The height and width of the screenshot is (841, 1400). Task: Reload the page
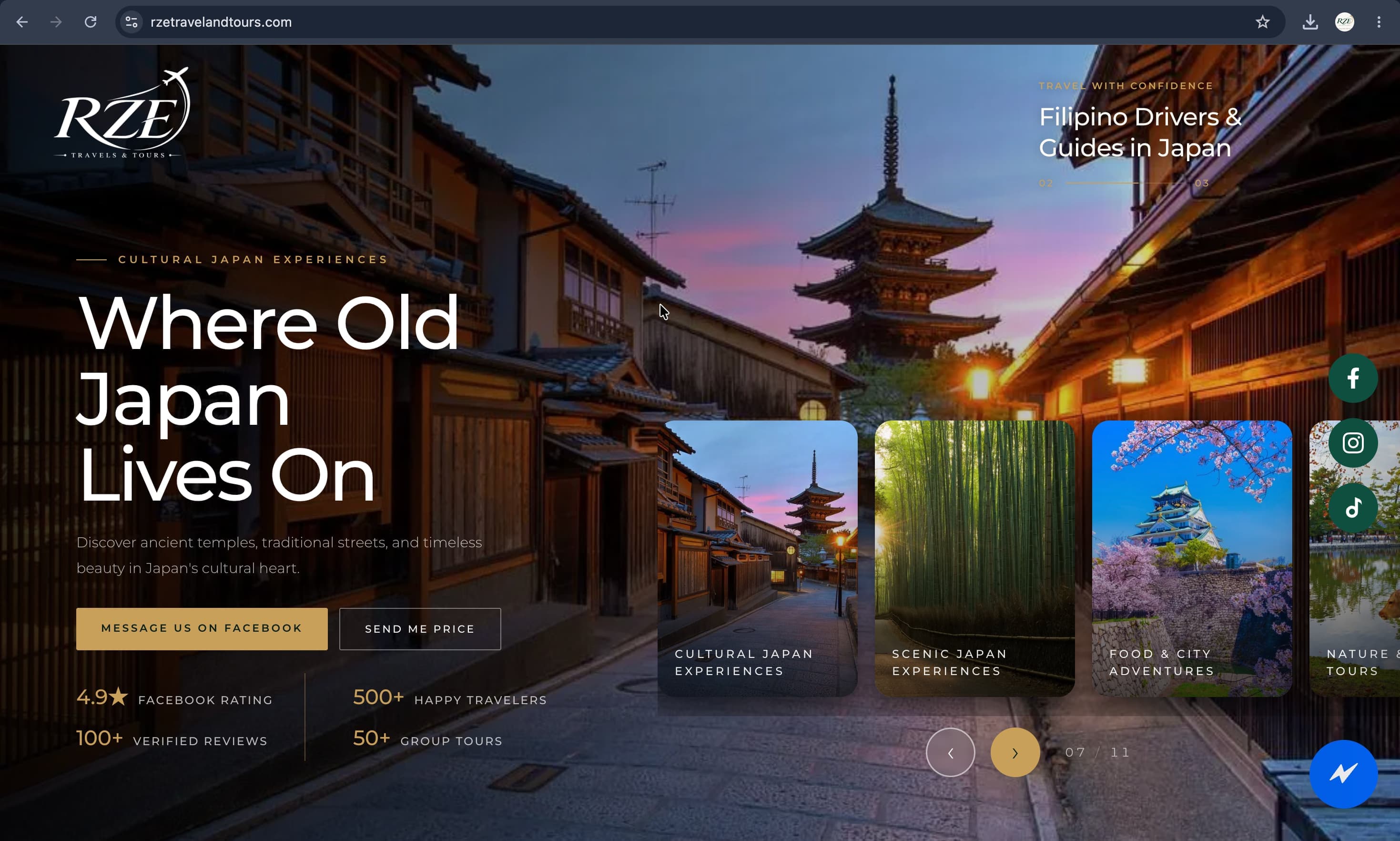(x=91, y=22)
